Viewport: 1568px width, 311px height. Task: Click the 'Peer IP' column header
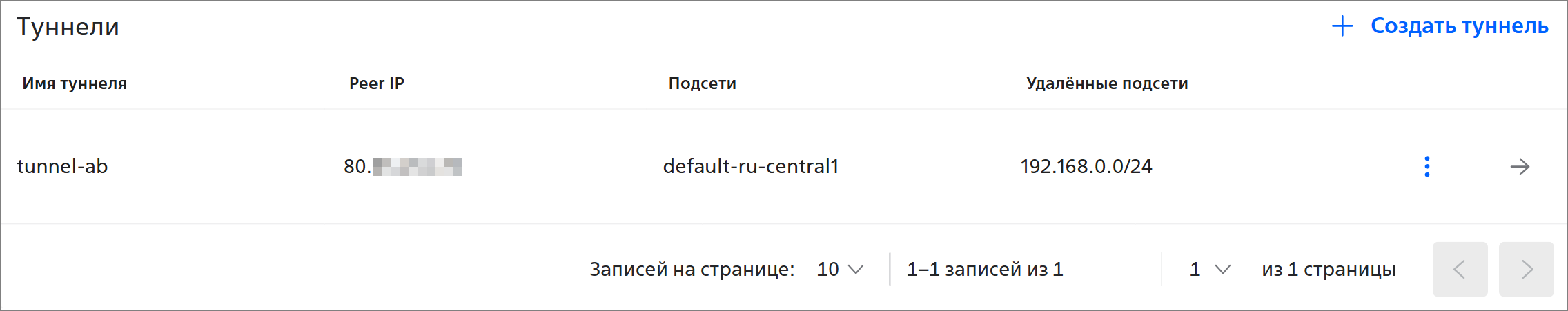click(x=376, y=83)
